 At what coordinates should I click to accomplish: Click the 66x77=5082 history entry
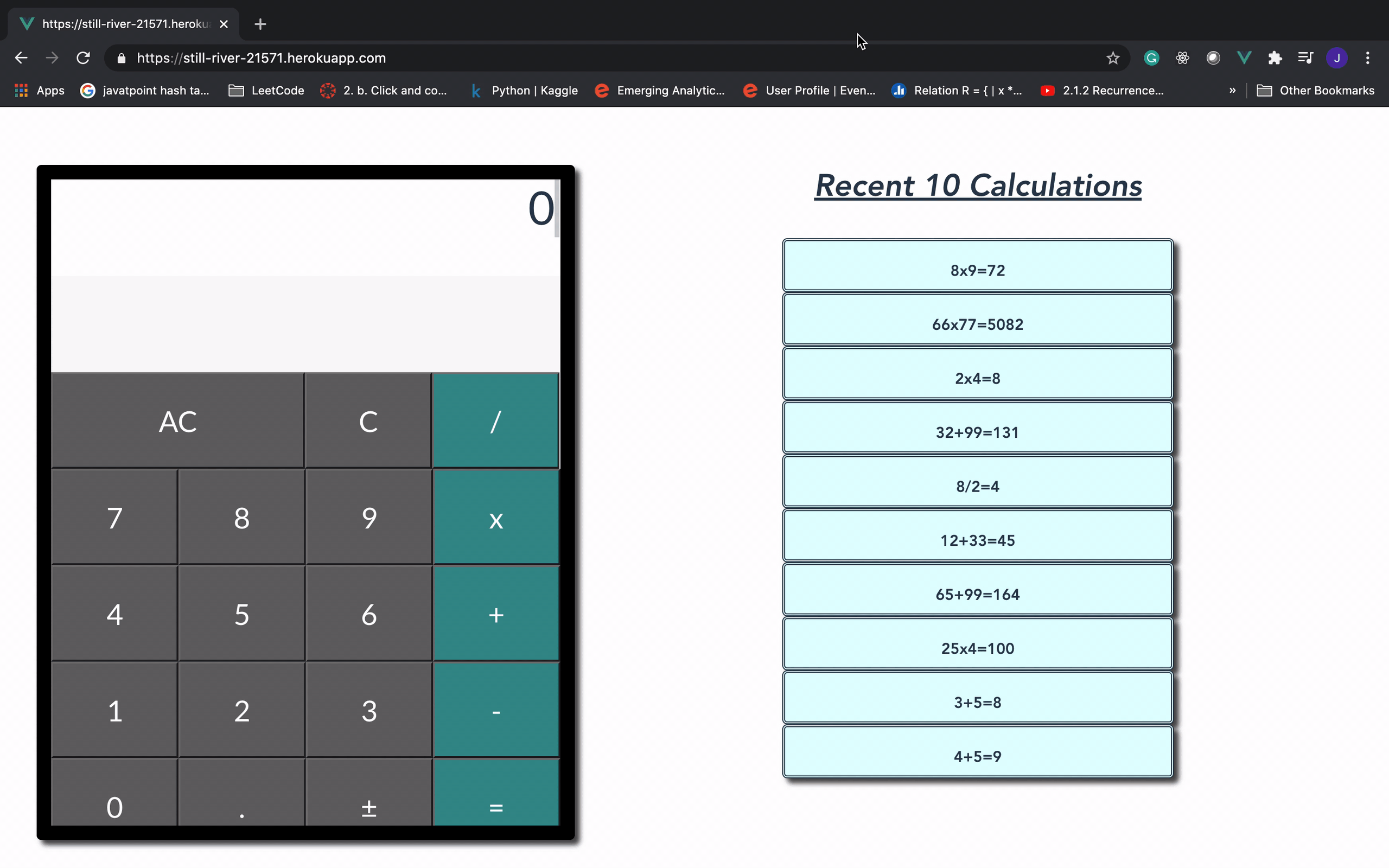[x=978, y=320]
